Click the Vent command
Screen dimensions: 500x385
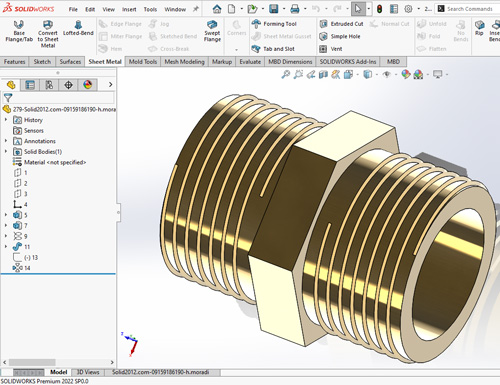(331, 49)
